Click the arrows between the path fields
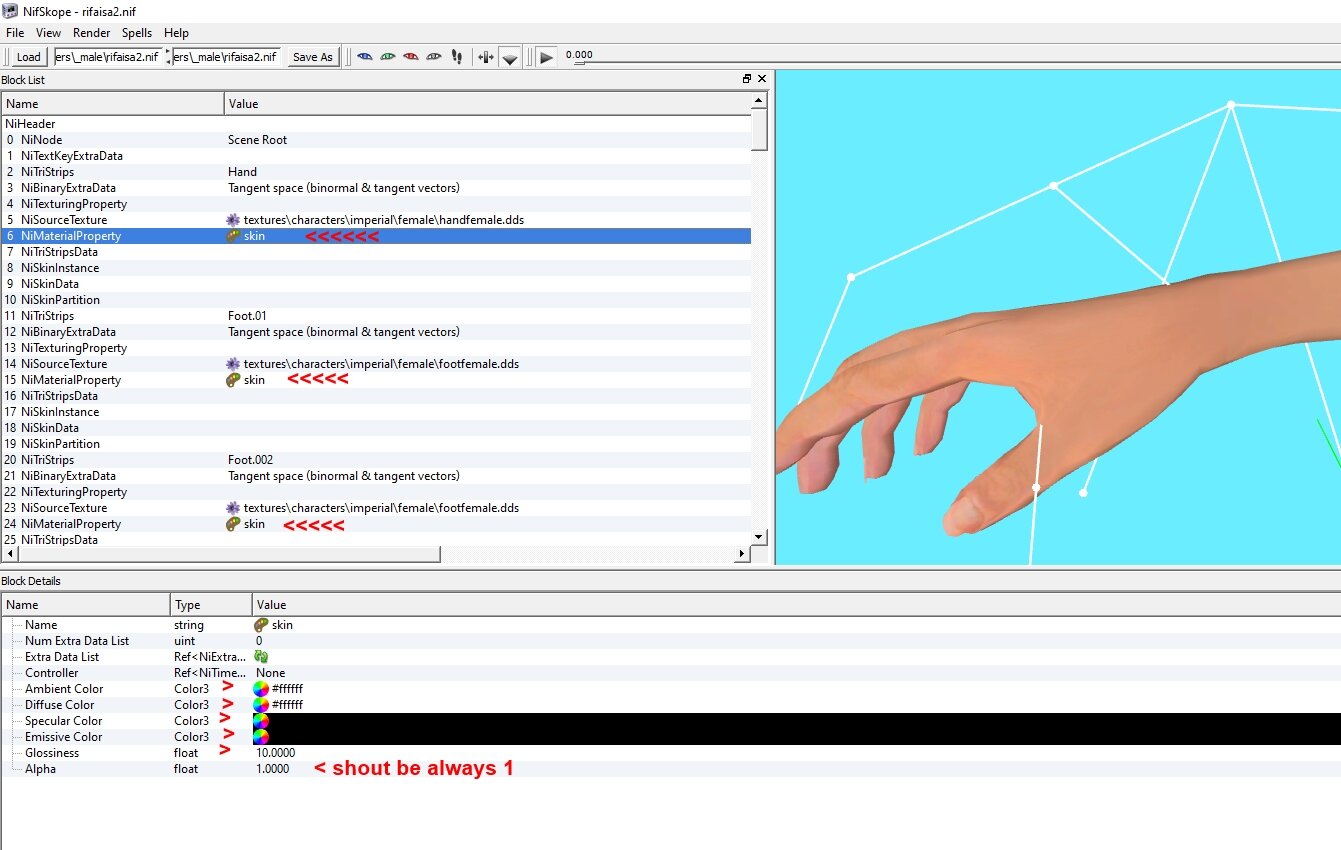 168,57
